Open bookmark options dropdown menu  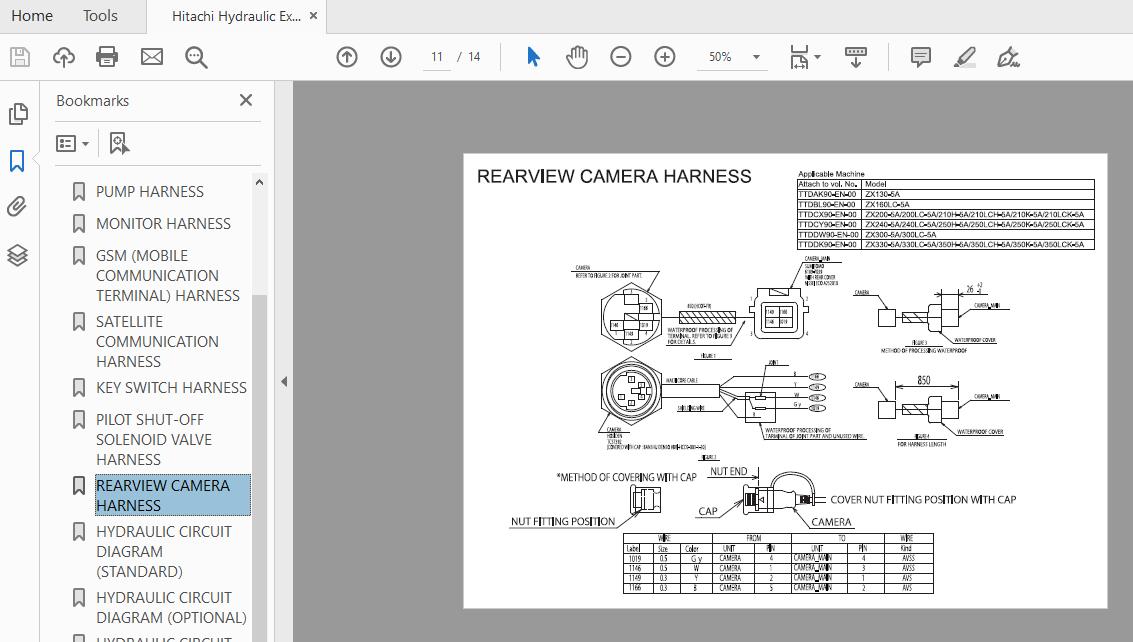pyautogui.click(x=73, y=144)
